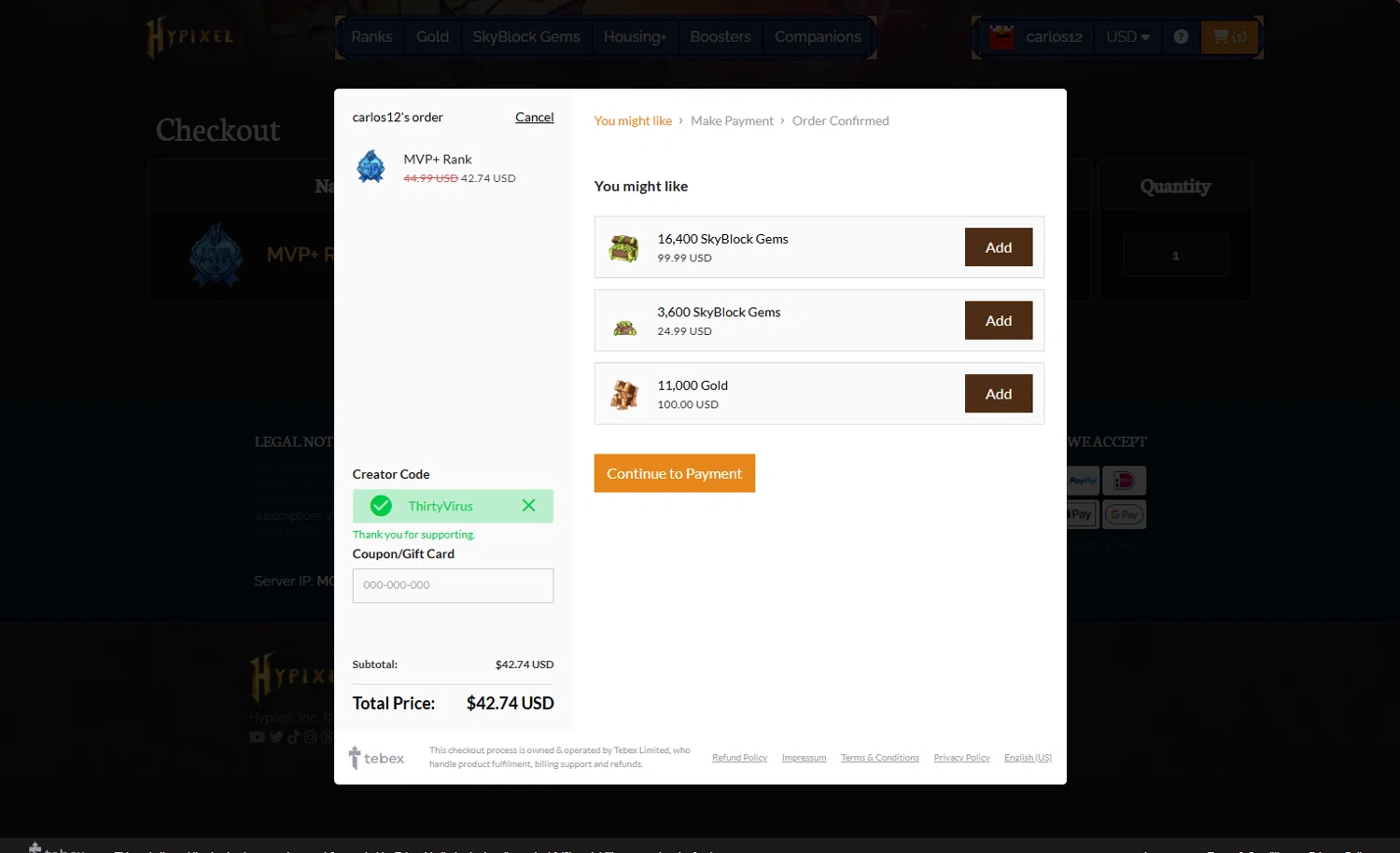The height and width of the screenshot is (853, 1400).
Task: Select the You might like step
Action: (633, 120)
